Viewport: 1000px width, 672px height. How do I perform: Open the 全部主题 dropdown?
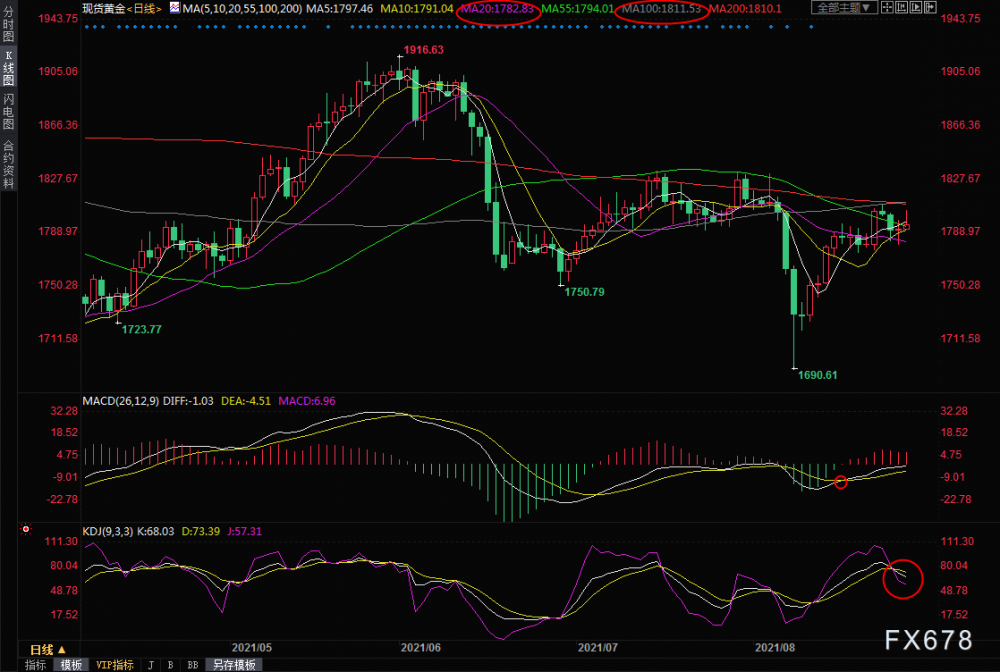(x=844, y=8)
